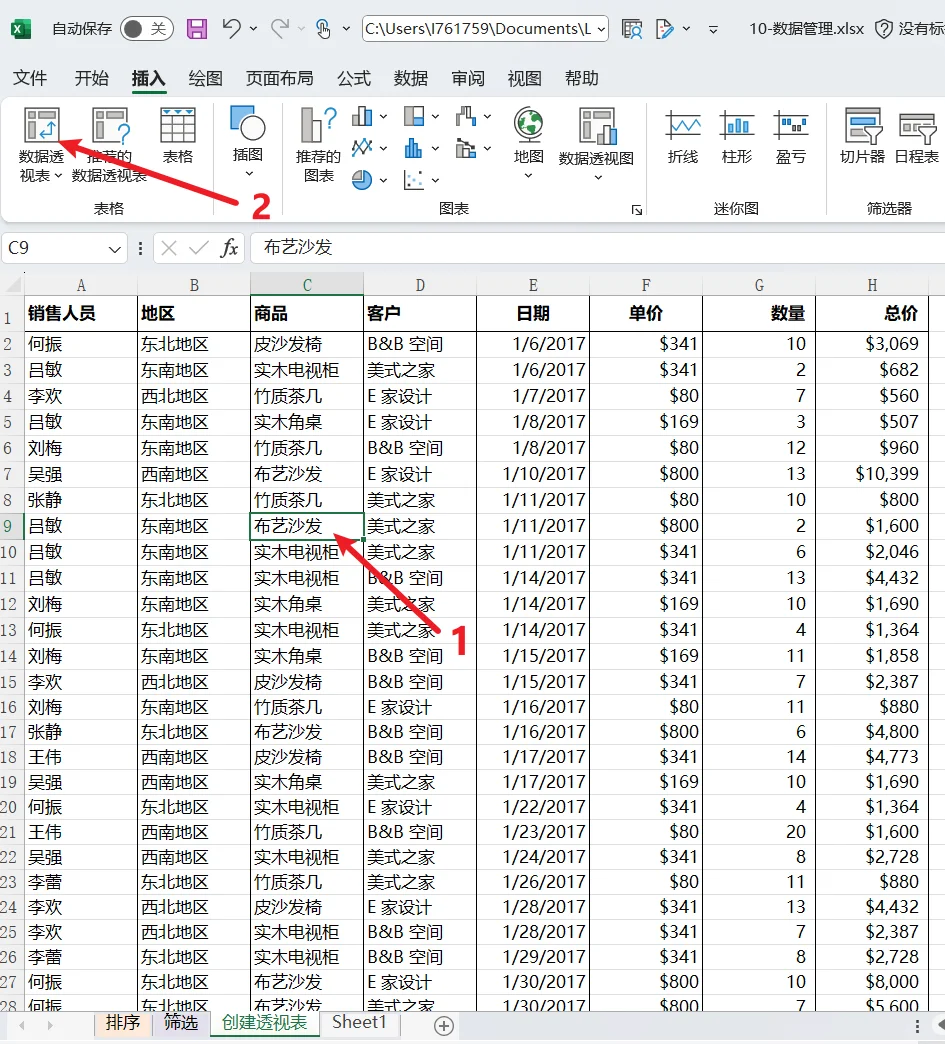945x1044 pixels.
Task: Select column header C
Action: click(x=307, y=285)
